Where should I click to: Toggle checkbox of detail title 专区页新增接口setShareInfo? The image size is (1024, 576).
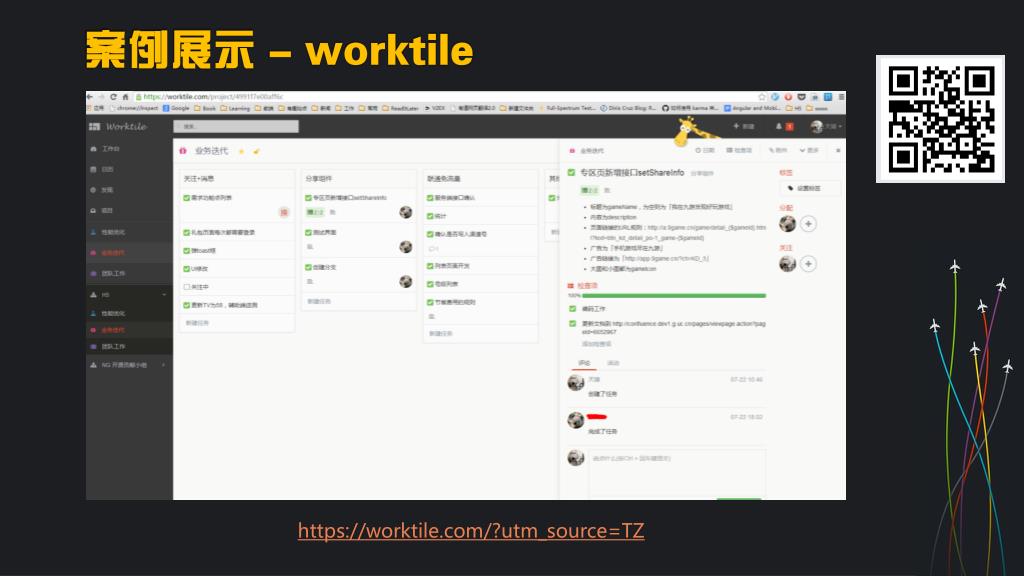coord(571,172)
